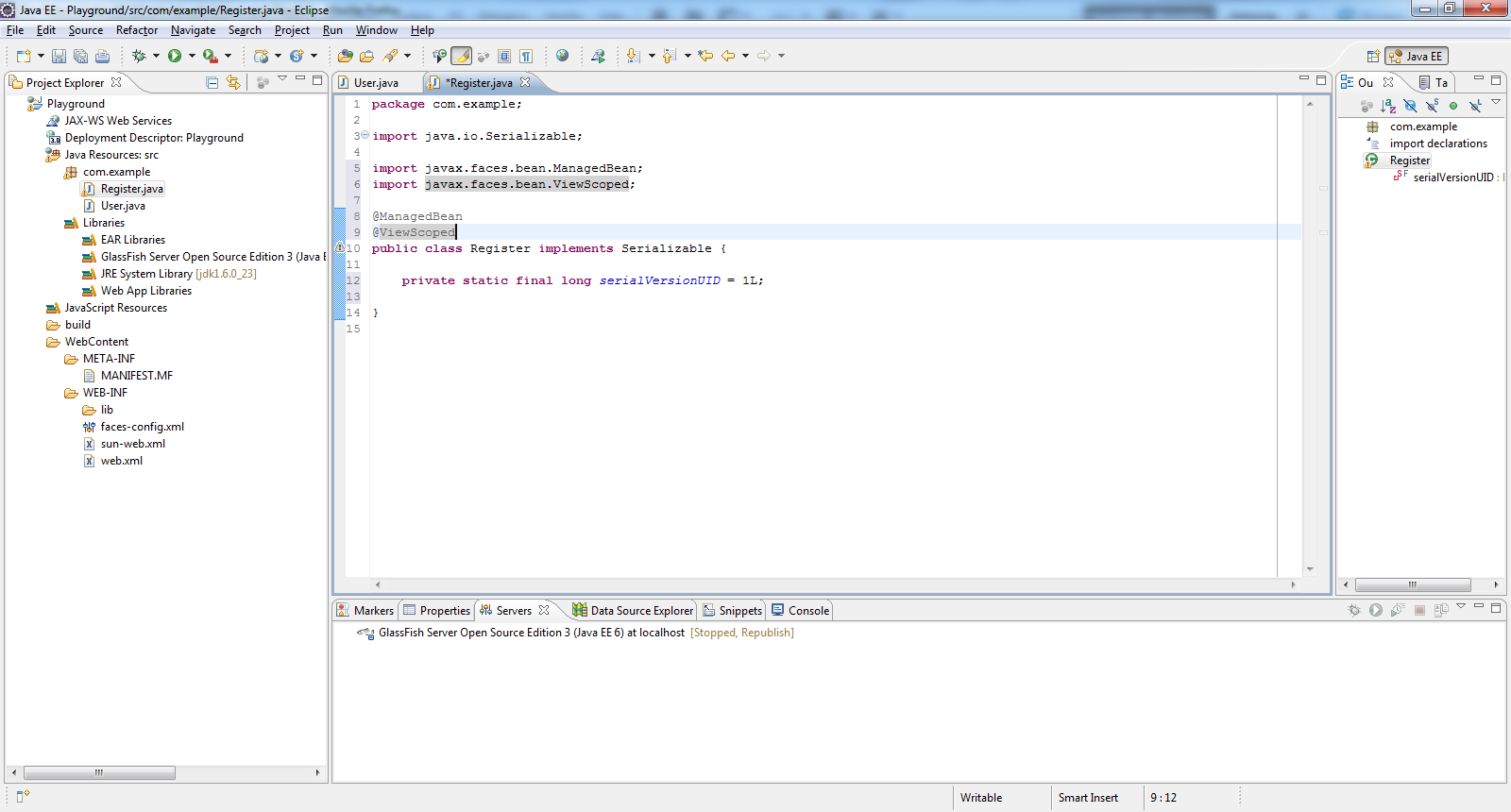
Task: Open the web browser globe icon
Action: (562, 56)
